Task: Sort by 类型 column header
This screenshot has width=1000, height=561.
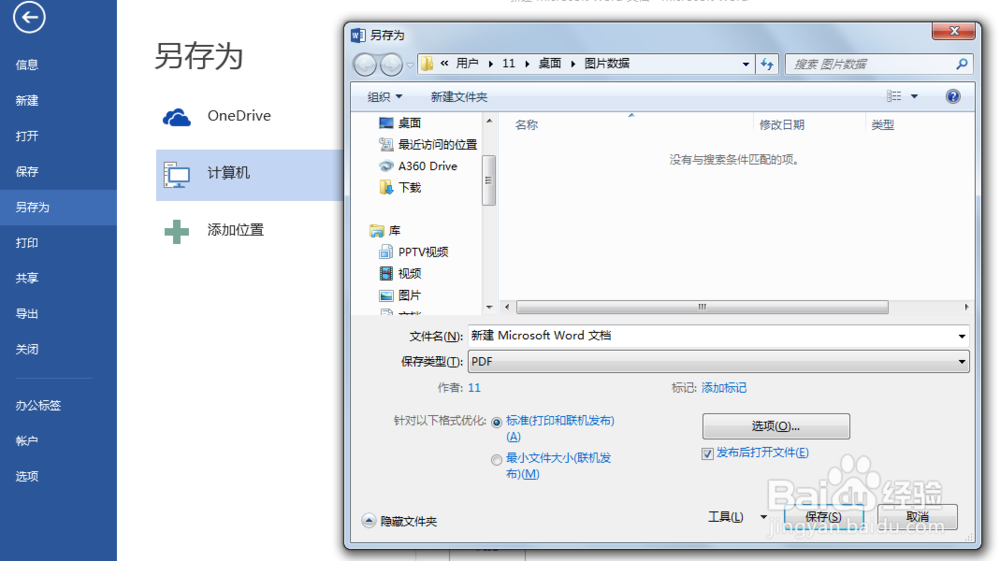Action: [x=883, y=125]
